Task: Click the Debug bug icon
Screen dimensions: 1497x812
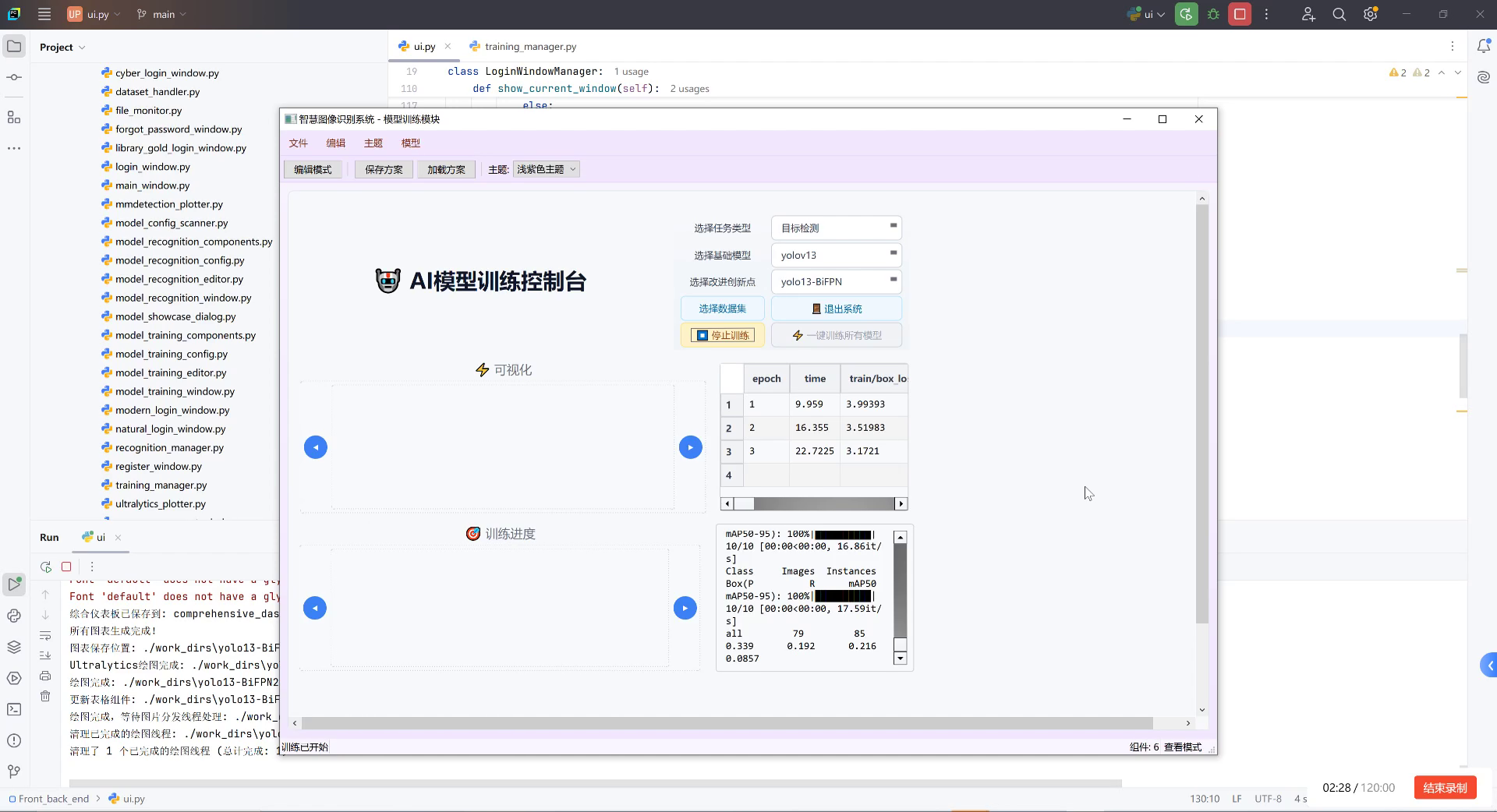Action: [x=1213, y=14]
